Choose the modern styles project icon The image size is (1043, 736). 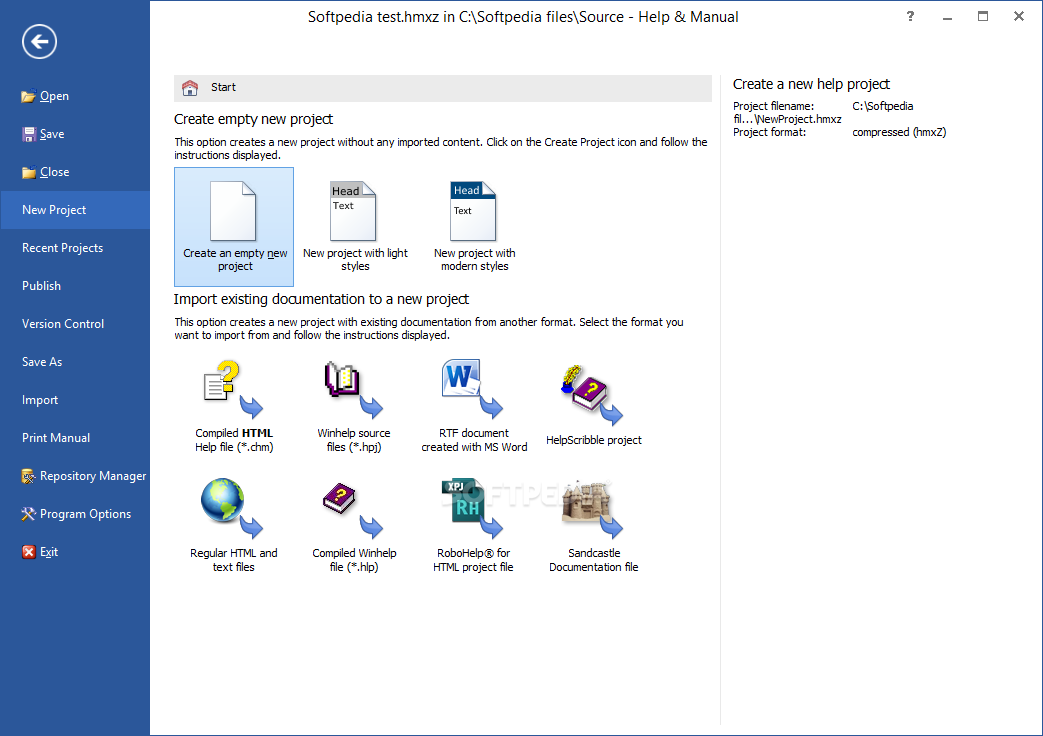click(473, 211)
